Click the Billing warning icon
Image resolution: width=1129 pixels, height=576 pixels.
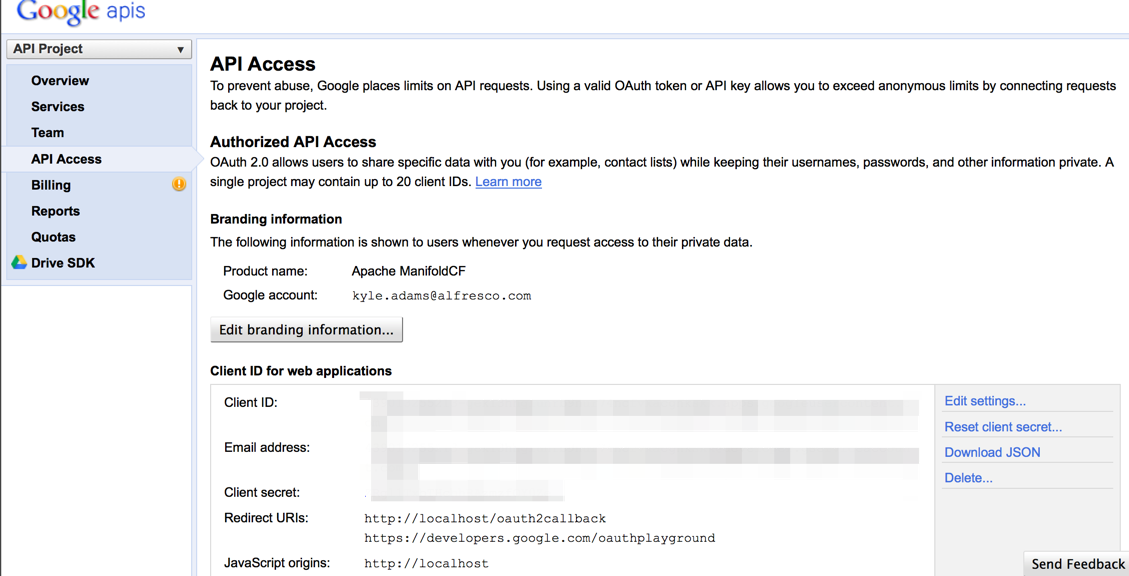click(179, 184)
